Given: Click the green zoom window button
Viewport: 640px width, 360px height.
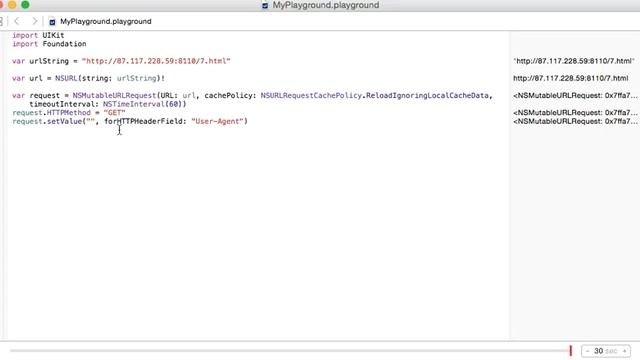Looking at the screenshot, I should coord(25,5).
